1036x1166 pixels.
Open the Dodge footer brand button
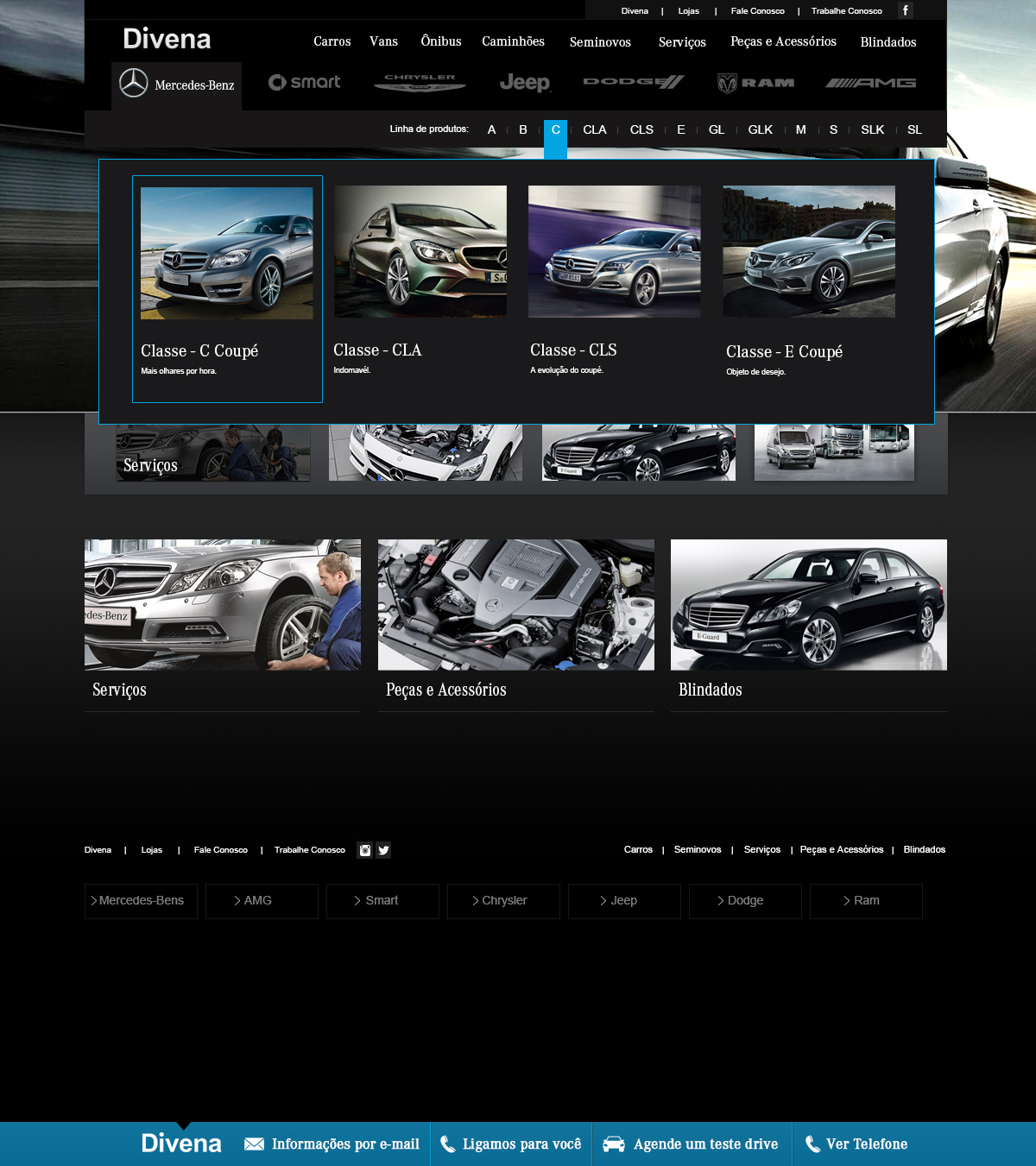click(x=745, y=901)
